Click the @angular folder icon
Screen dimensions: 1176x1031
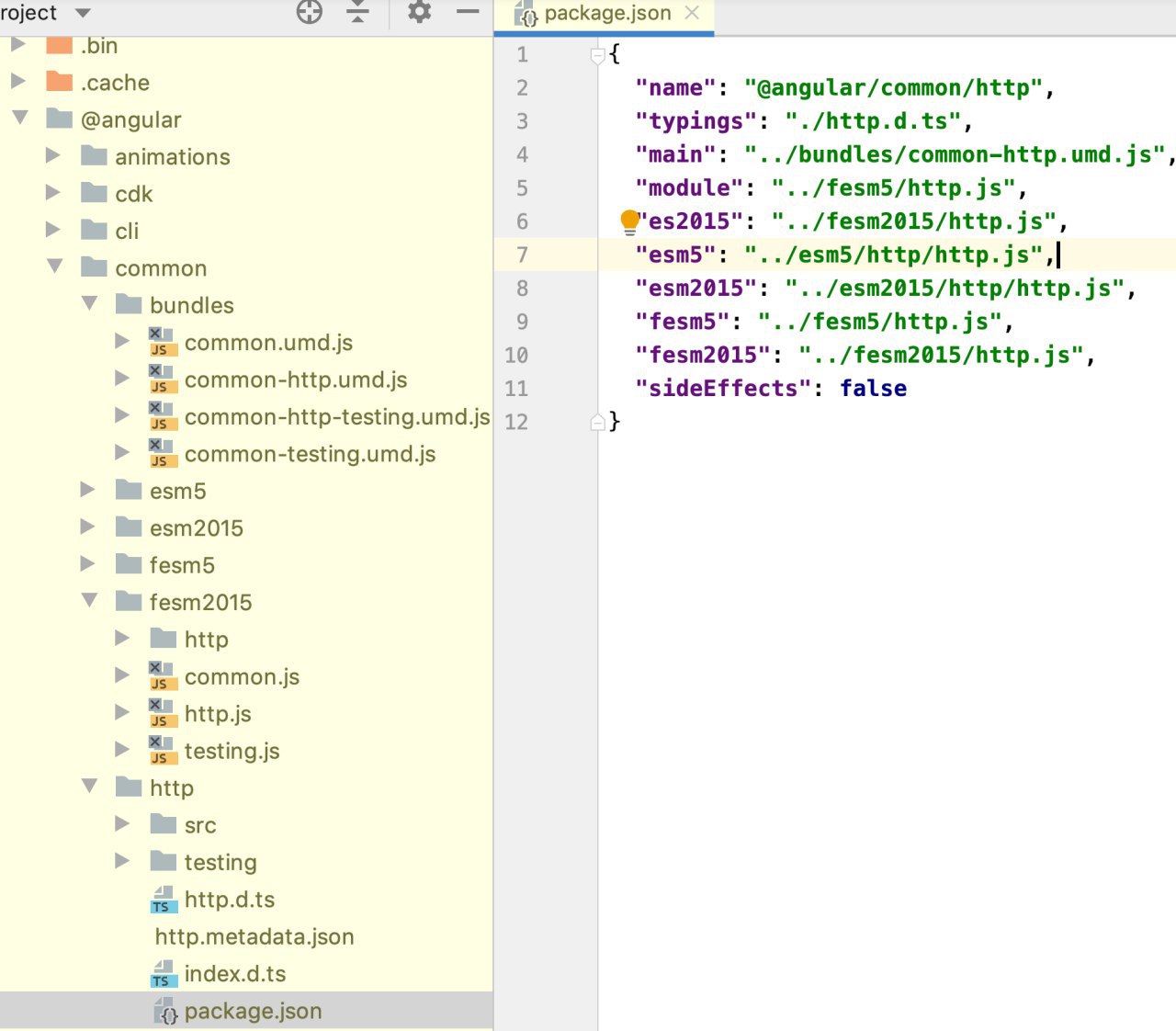tap(60, 119)
